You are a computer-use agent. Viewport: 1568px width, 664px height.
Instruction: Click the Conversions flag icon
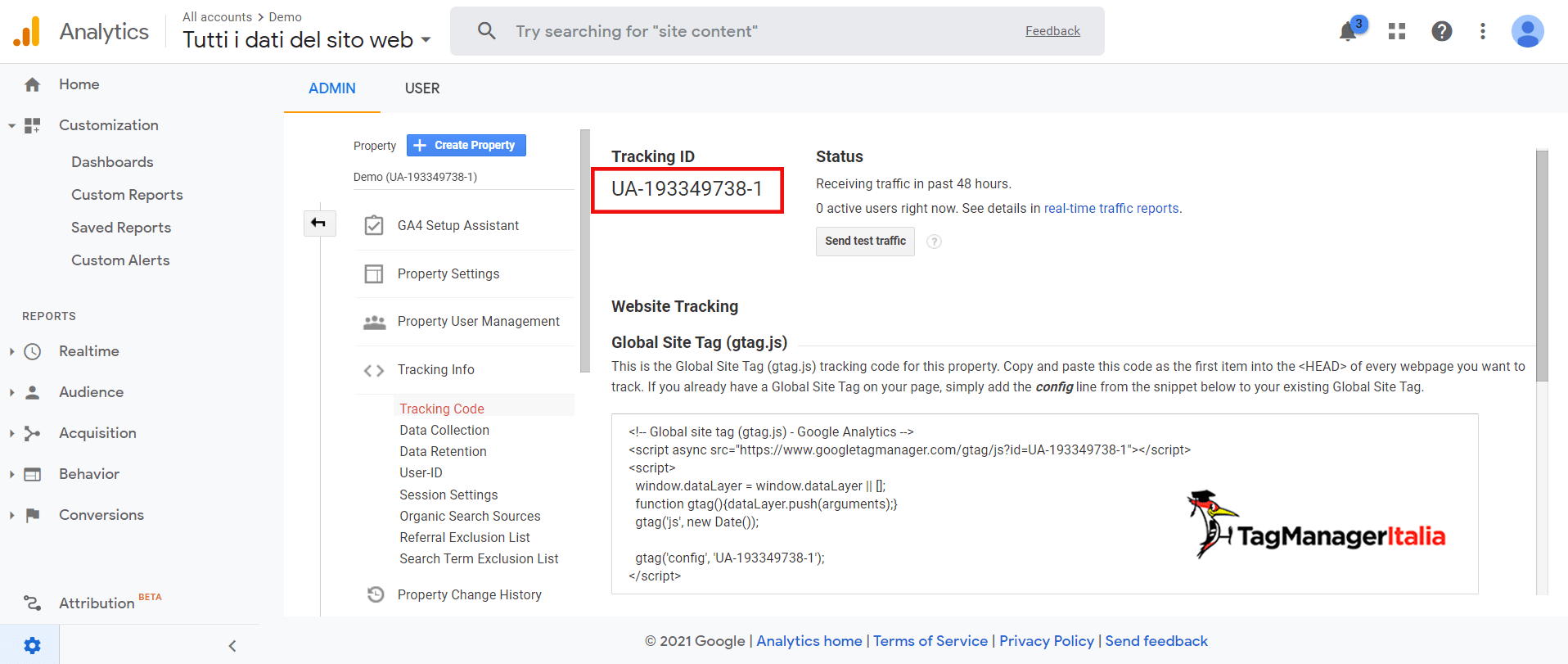click(x=33, y=515)
